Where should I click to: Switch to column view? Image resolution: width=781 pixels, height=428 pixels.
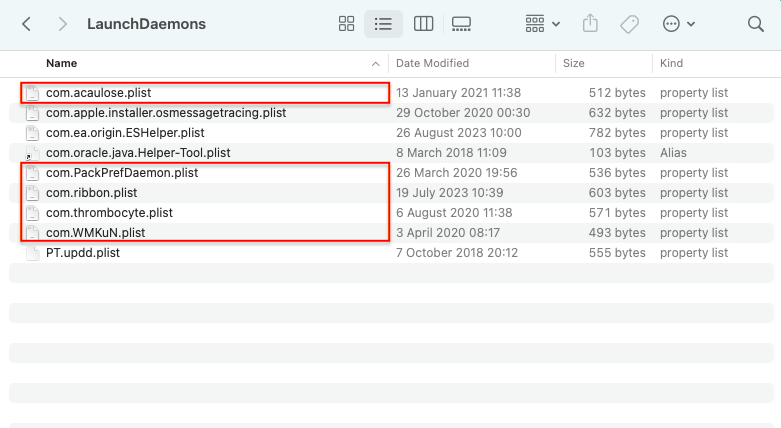click(x=423, y=23)
